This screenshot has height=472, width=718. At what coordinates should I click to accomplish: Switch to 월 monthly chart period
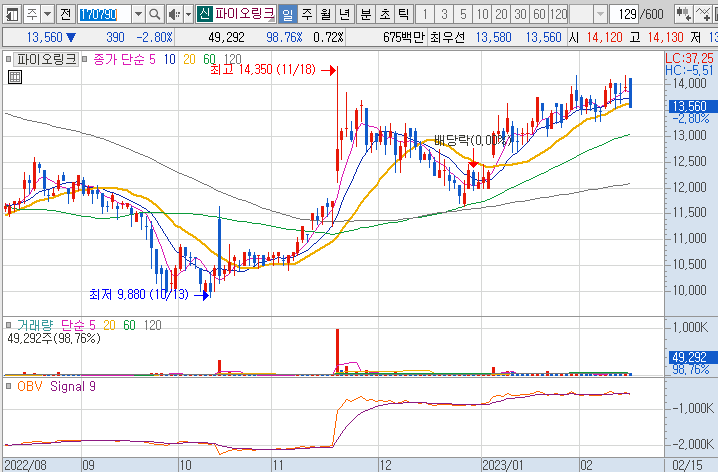coord(326,14)
